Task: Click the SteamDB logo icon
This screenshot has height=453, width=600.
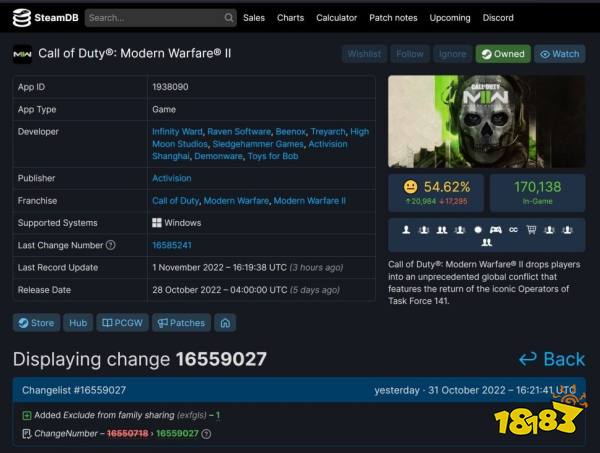Action: tap(21, 18)
